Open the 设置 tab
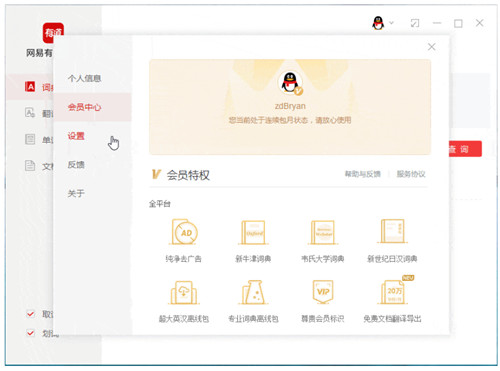 (x=76, y=136)
